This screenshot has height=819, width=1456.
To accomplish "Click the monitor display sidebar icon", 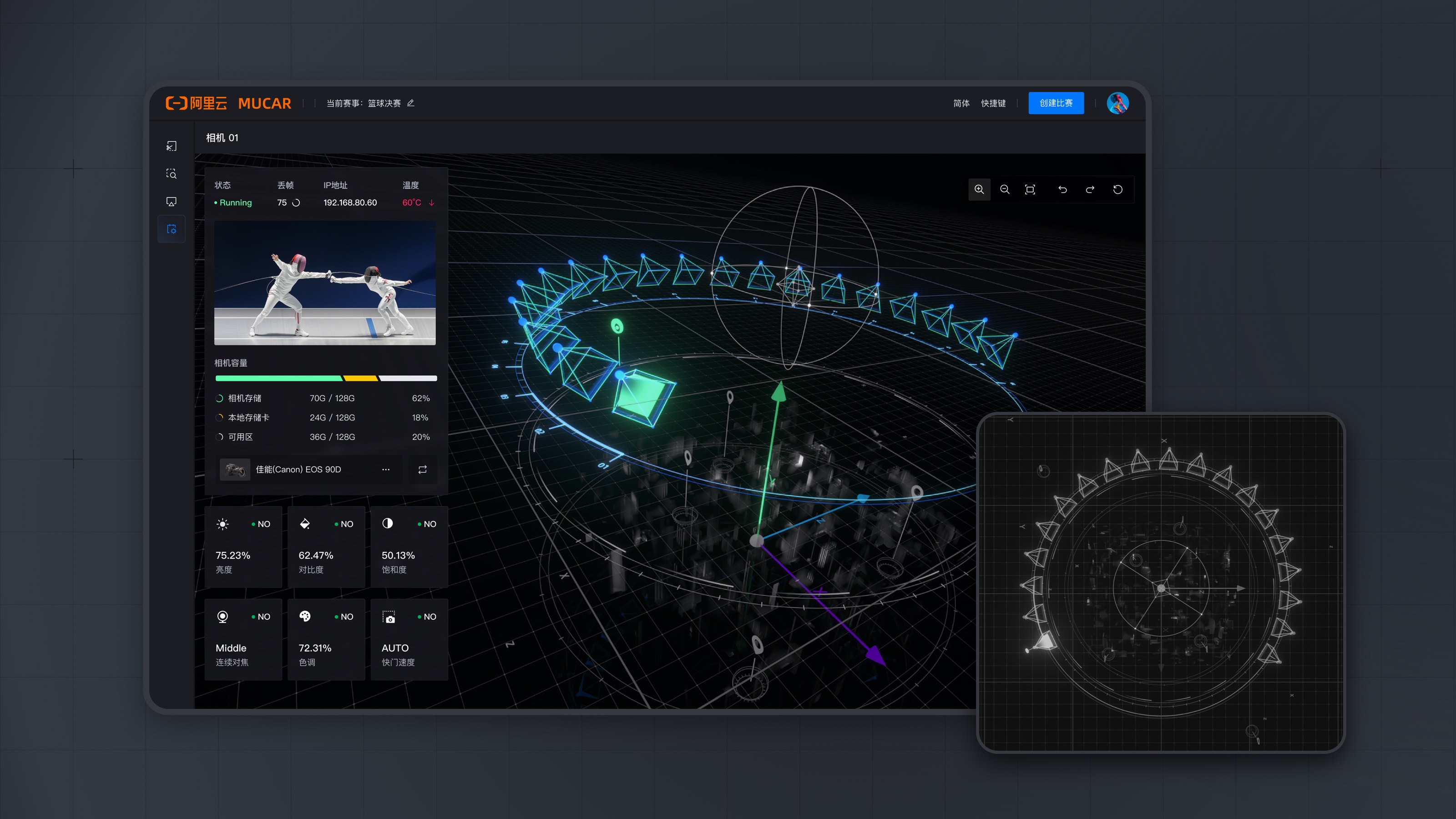I will (x=171, y=201).
